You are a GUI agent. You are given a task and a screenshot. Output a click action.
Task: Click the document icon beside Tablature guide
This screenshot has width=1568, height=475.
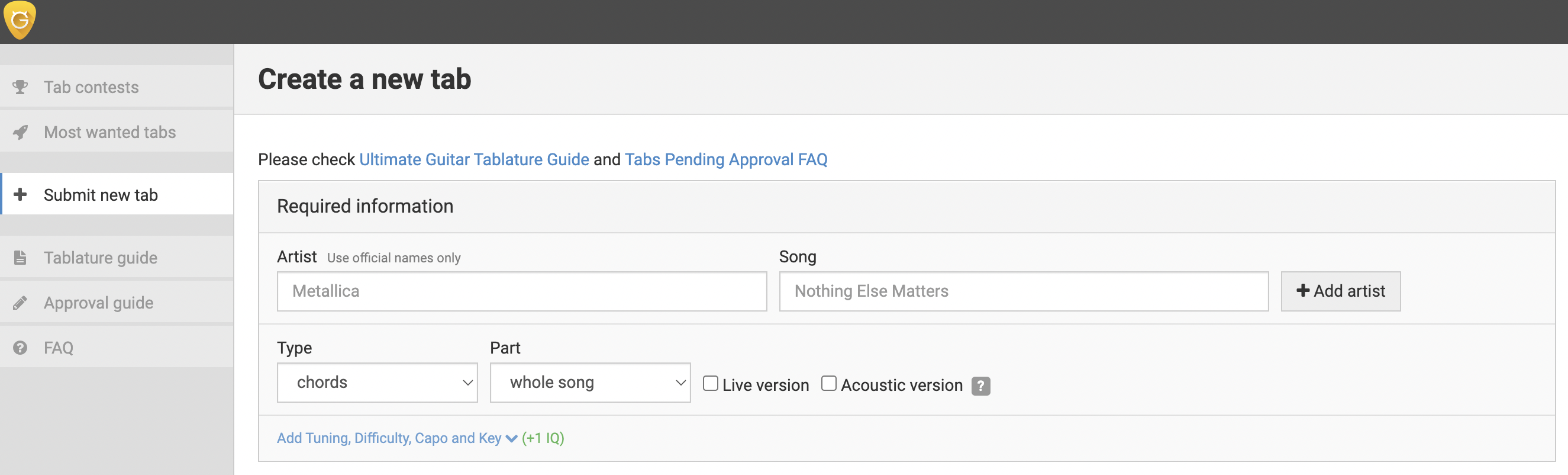click(x=20, y=258)
